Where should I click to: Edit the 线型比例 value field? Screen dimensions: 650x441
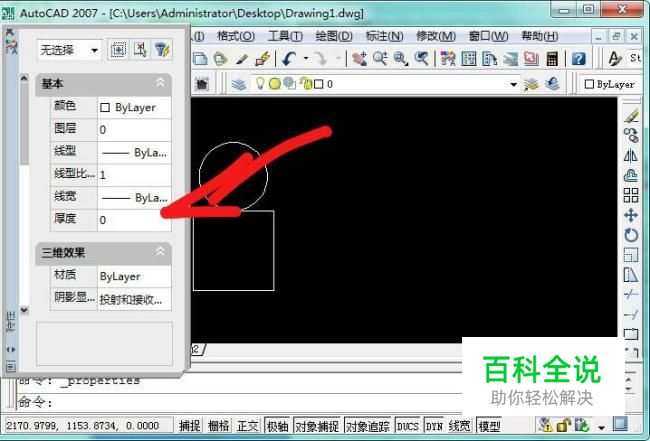[134, 174]
